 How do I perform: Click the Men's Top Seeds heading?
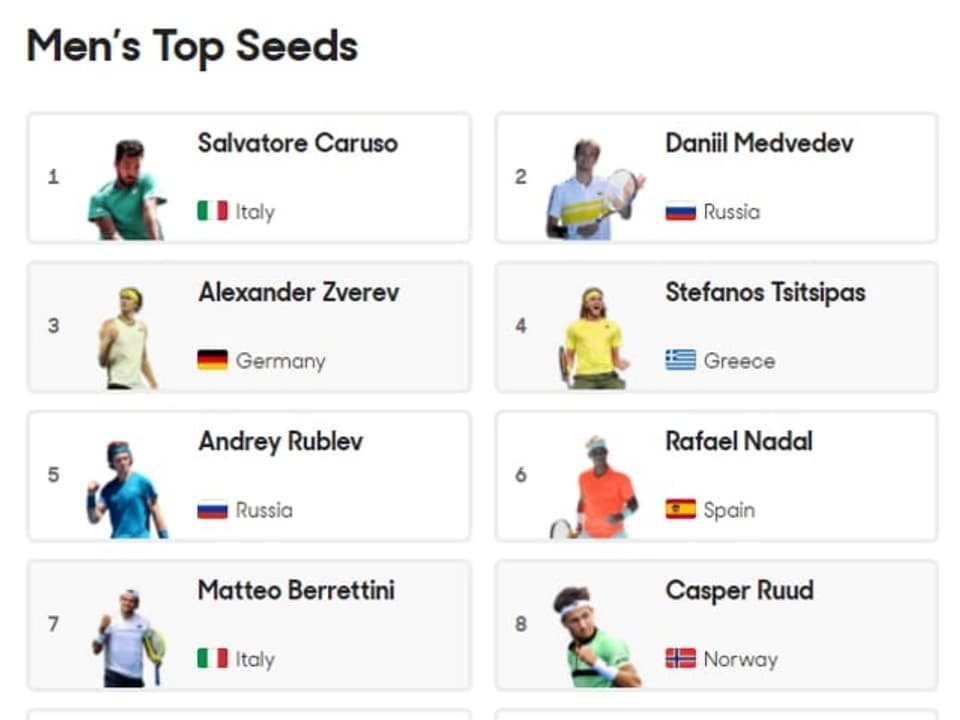pyautogui.click(x=192, y=47)
